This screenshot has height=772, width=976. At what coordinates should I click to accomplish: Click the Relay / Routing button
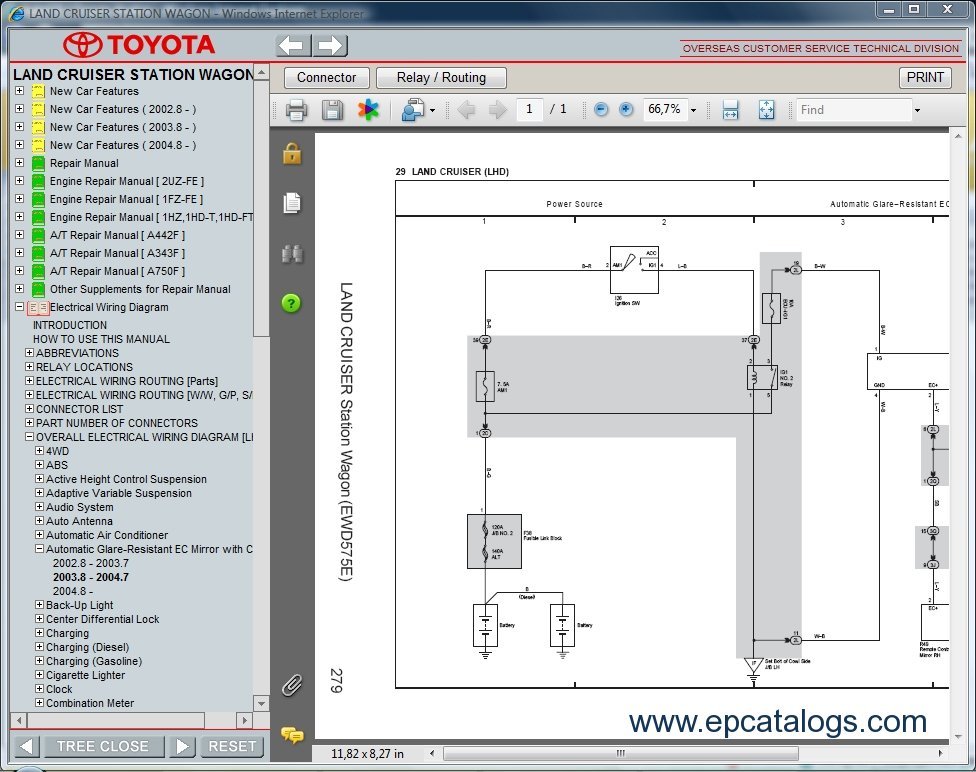coord(441,78)
